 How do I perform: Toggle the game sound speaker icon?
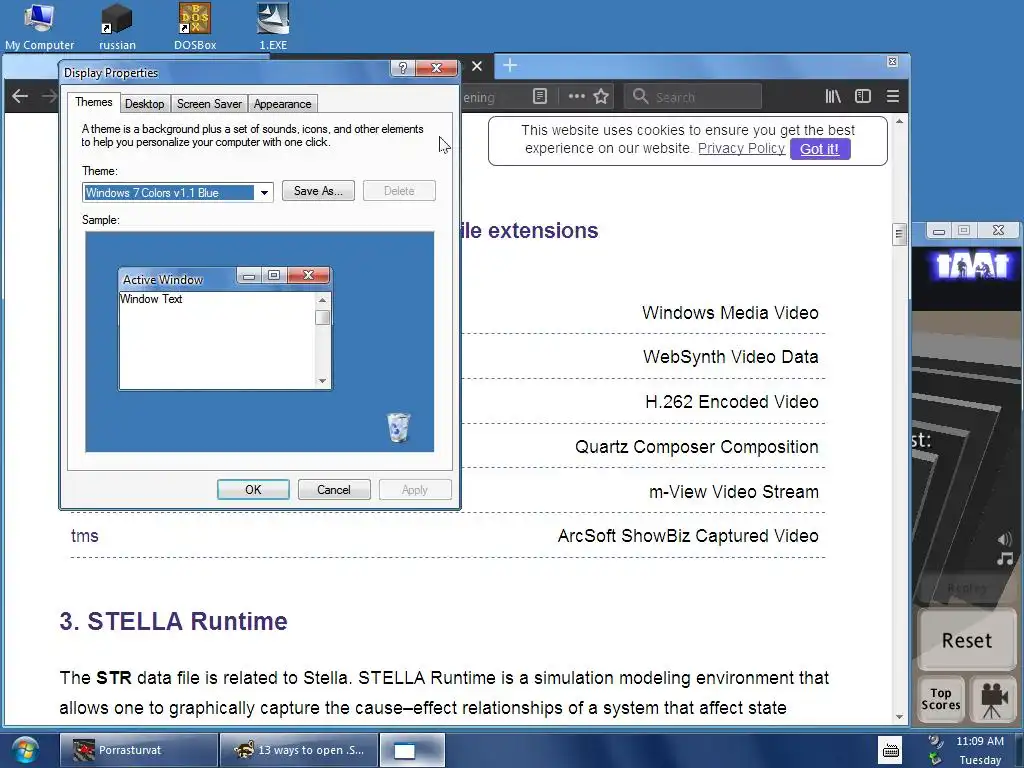point(1004,539)
